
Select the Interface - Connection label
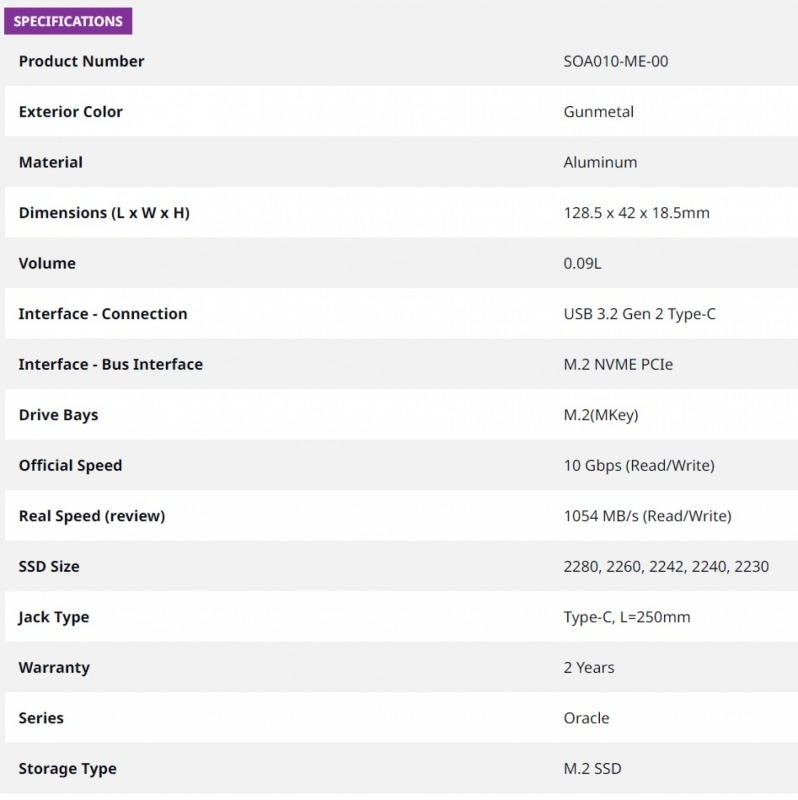(103, 314)
